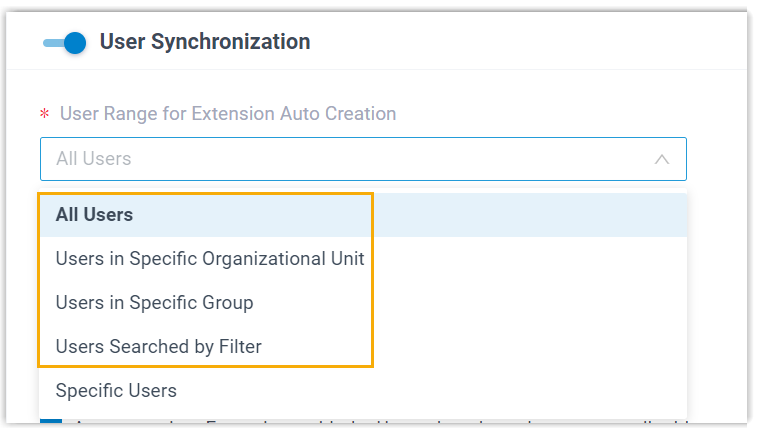Click the All Users placeholder text in the field
The width and height of the screenshot is (759, 435).
(x=94, y=159)
